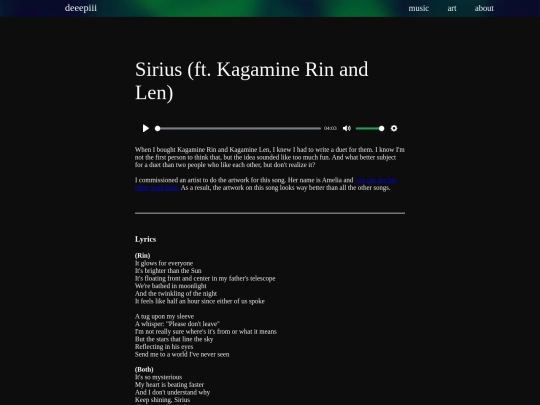540x405 pixels.
Task: Click lyric line 'It's so mysterious'
Action: coord(158,377)
